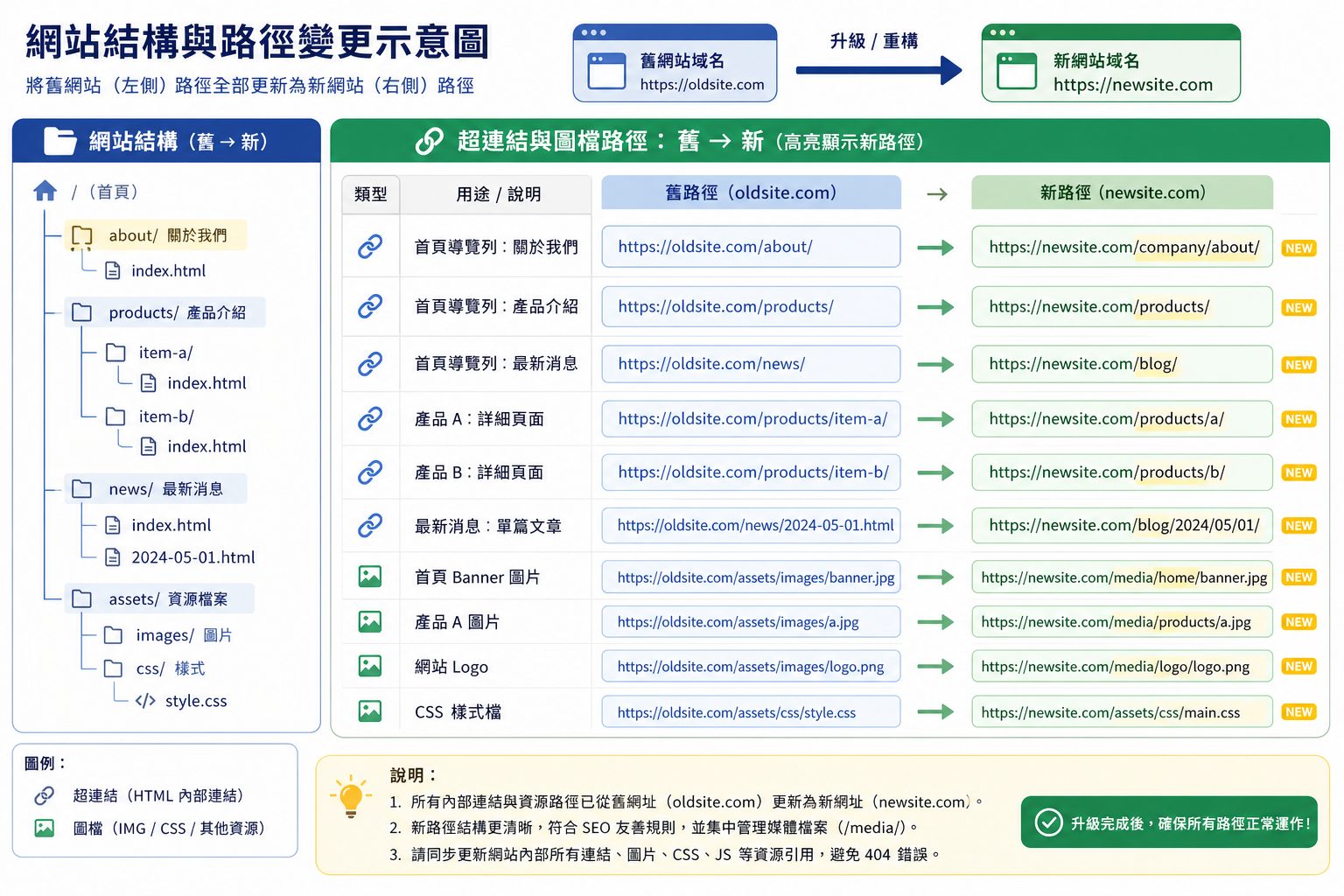This screenshot has height=896, width=1344.
Task: Click the link icon for 首頁導覽列:關於我們 row
Action: [370, 247]
